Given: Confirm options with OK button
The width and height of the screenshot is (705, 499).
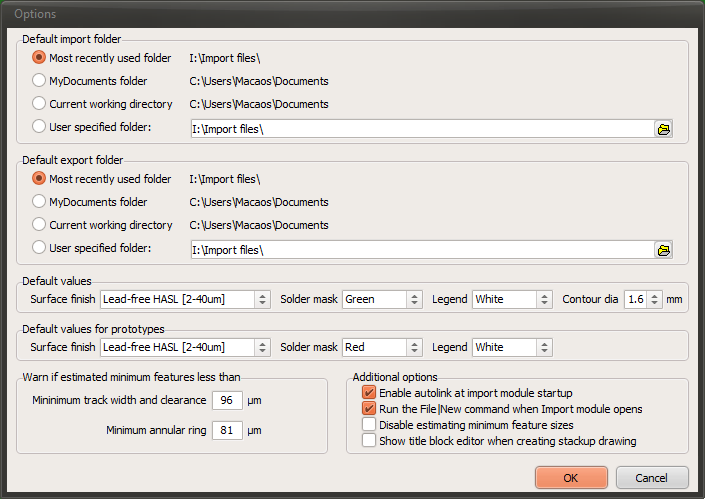Looking at the screenshot, I should tap(571, 478).
